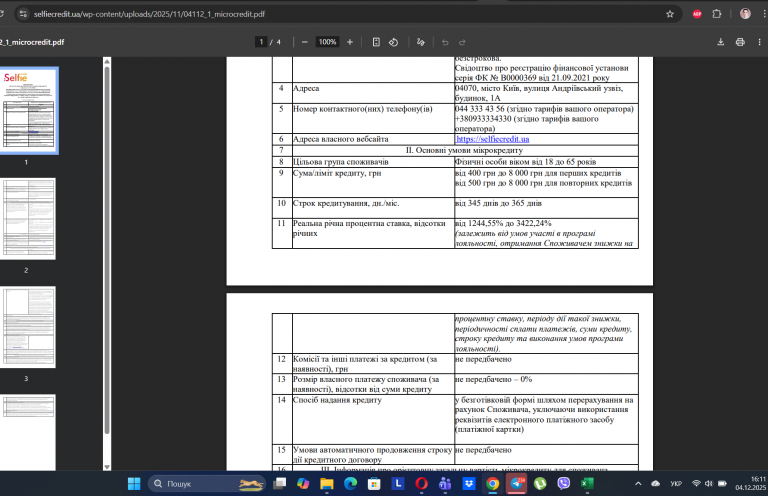Open the PDF draw annotation tool

tap(420, 42)
